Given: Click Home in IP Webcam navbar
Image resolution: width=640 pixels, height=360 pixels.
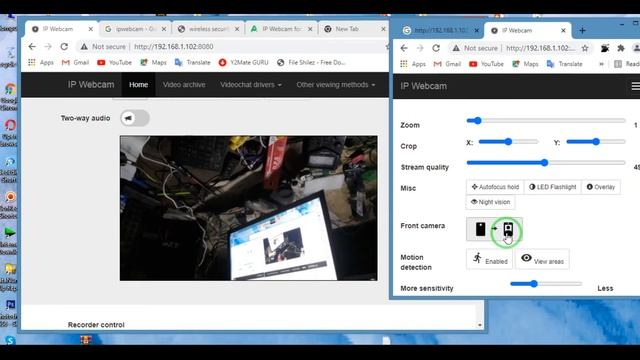Looking at the screenshot, I should [x=138, y=85].
